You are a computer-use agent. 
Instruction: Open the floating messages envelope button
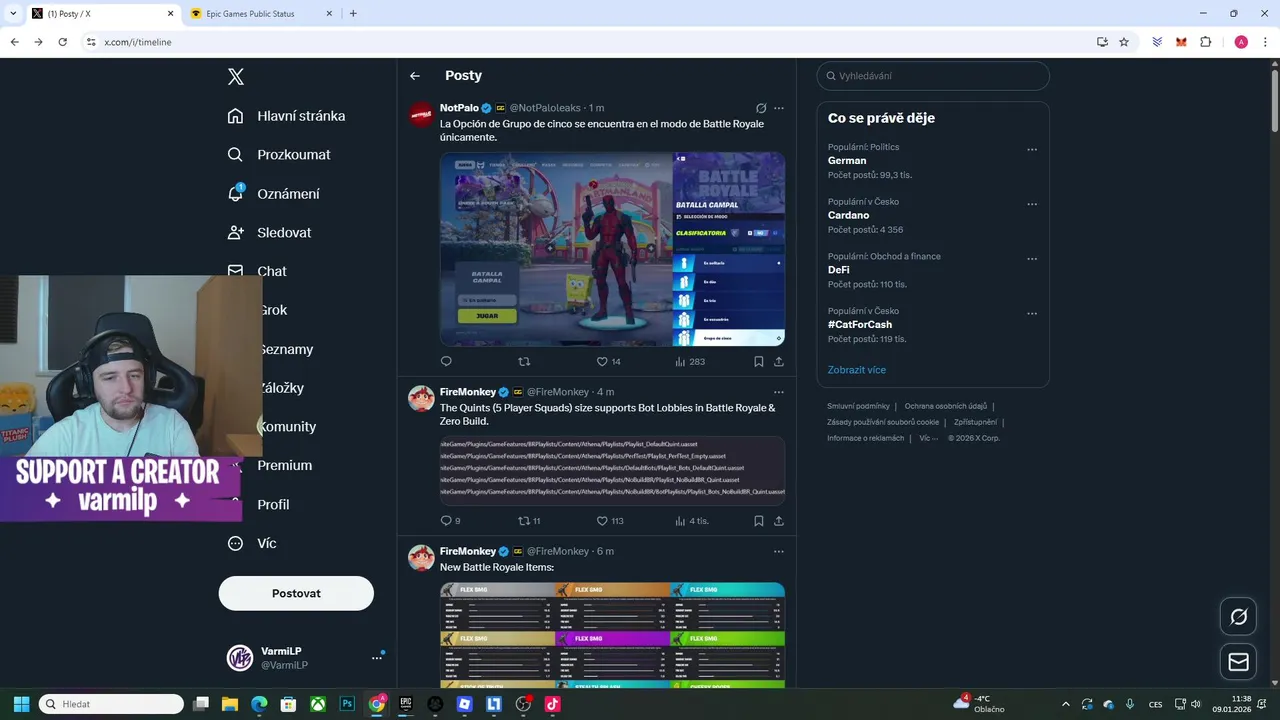(1238, 662)
